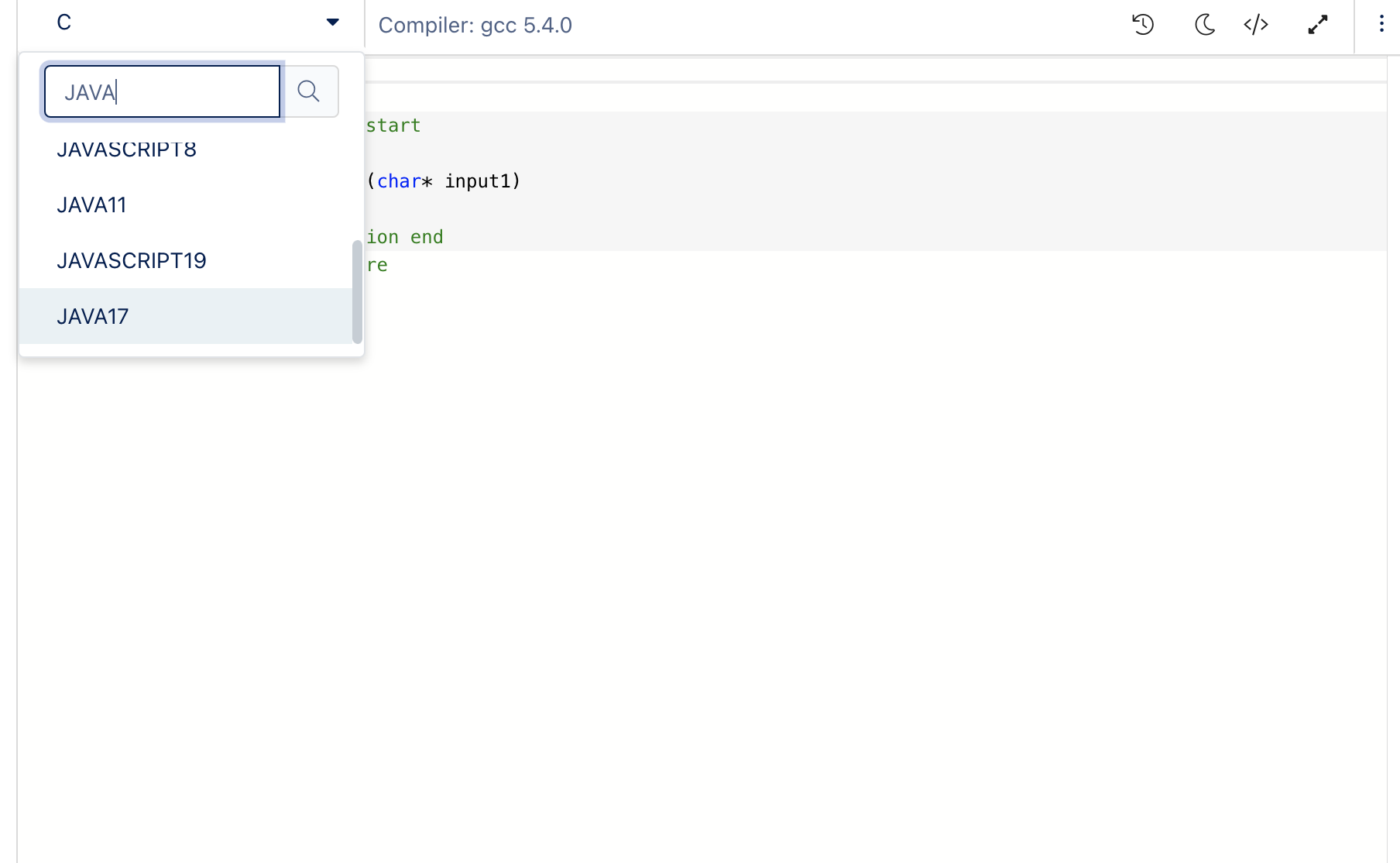This screenshot has width=1400, height=863.
Task: Focus the language search box containing JAVA
Action: pyautogui.click(x=163, y=92)
